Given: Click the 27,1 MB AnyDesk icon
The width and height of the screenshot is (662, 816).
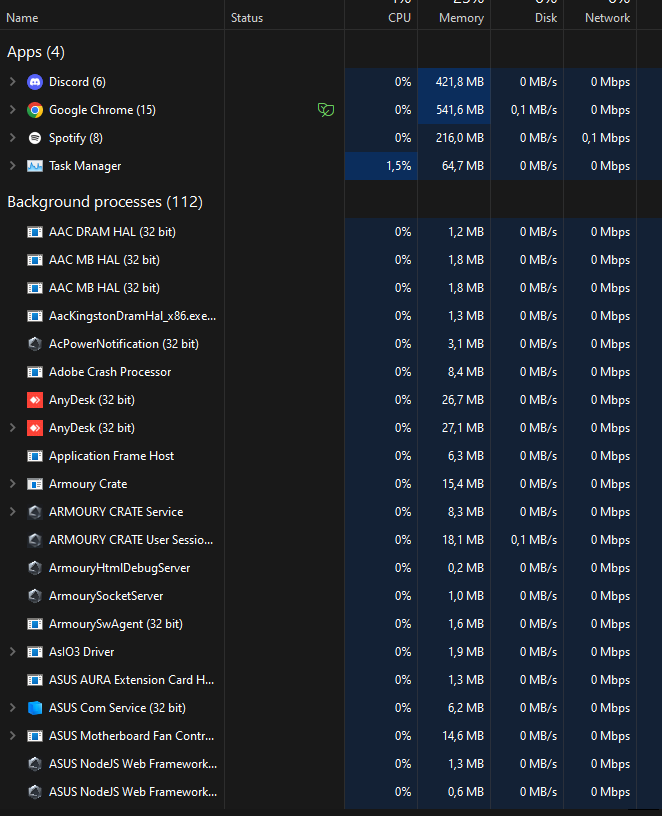Looking at the screenshot, I should [35, 428].
